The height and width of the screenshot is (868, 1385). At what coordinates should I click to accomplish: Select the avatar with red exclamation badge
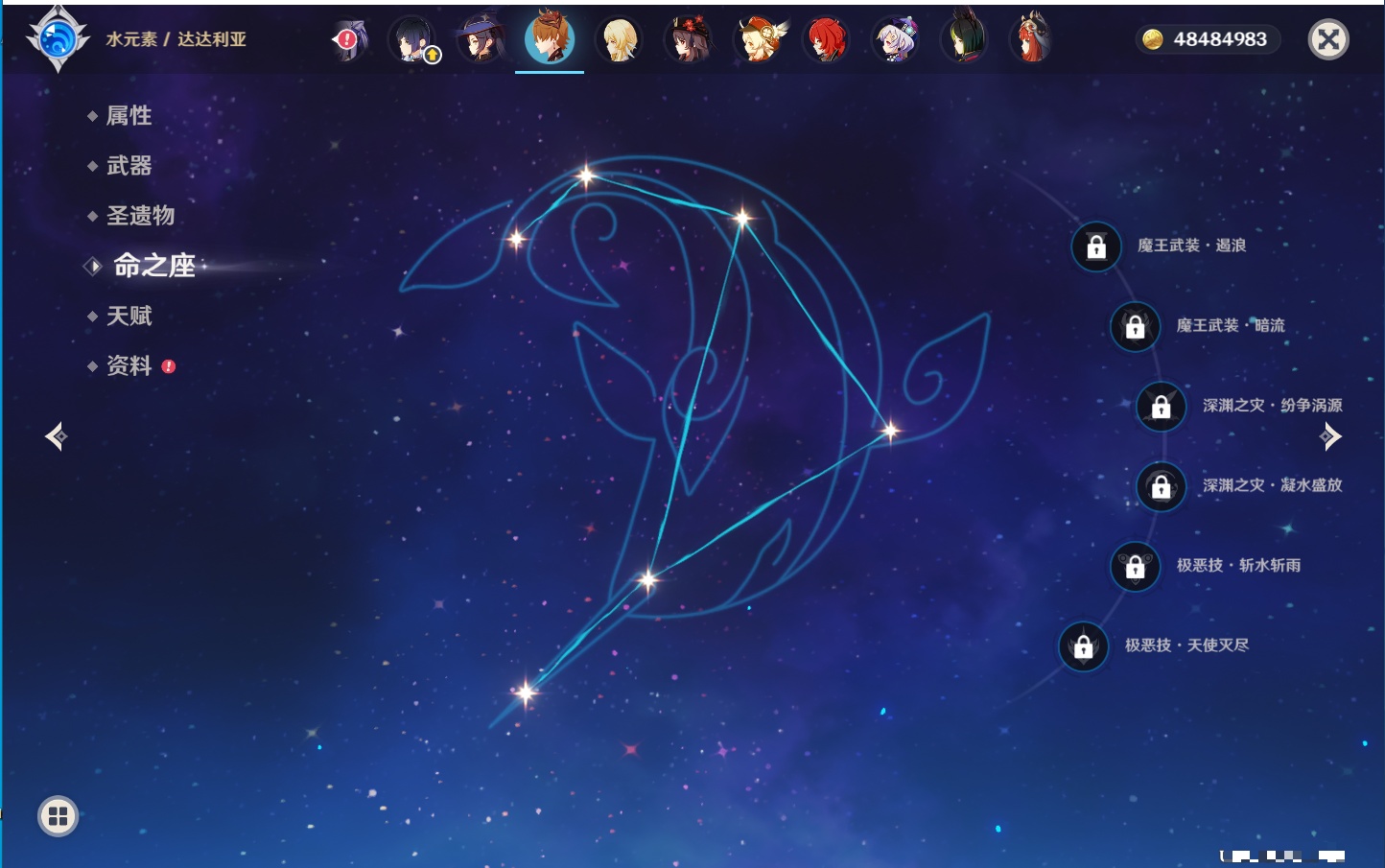point(349,40)
